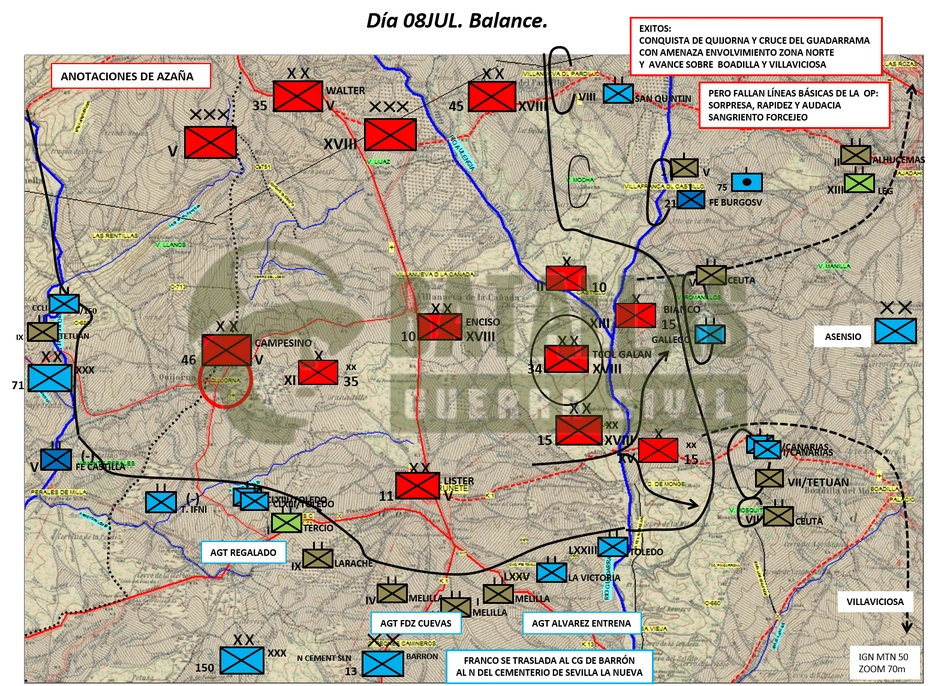
Task: Click the red XIII Bianco brigade symbol
Action: click(x=636, y=316)
